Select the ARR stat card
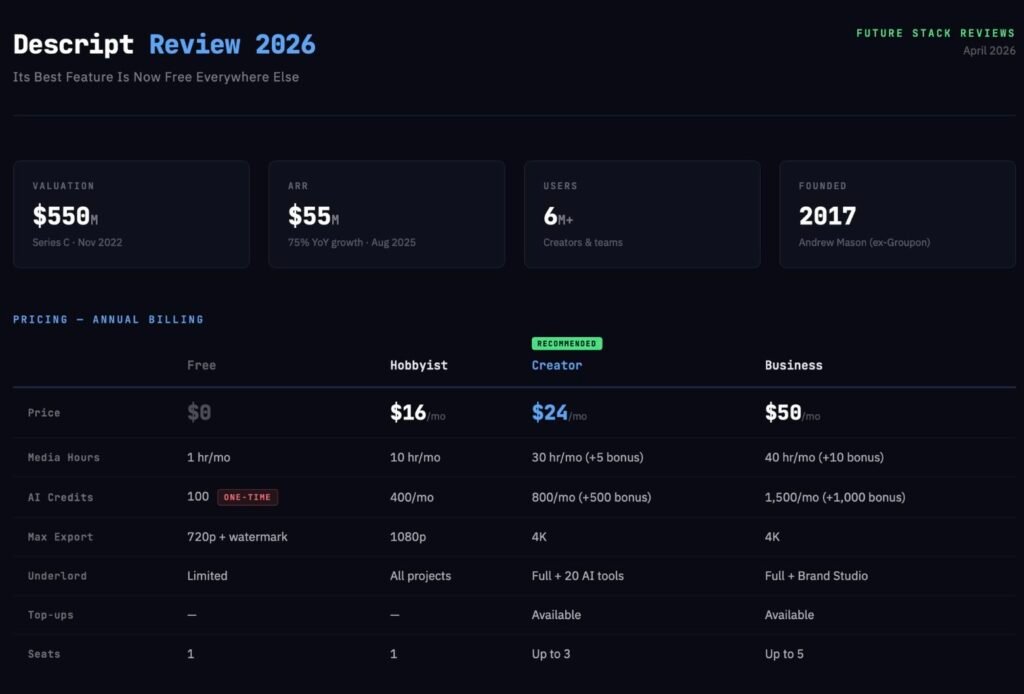The image size is (1024, 694). coord(386,213)
